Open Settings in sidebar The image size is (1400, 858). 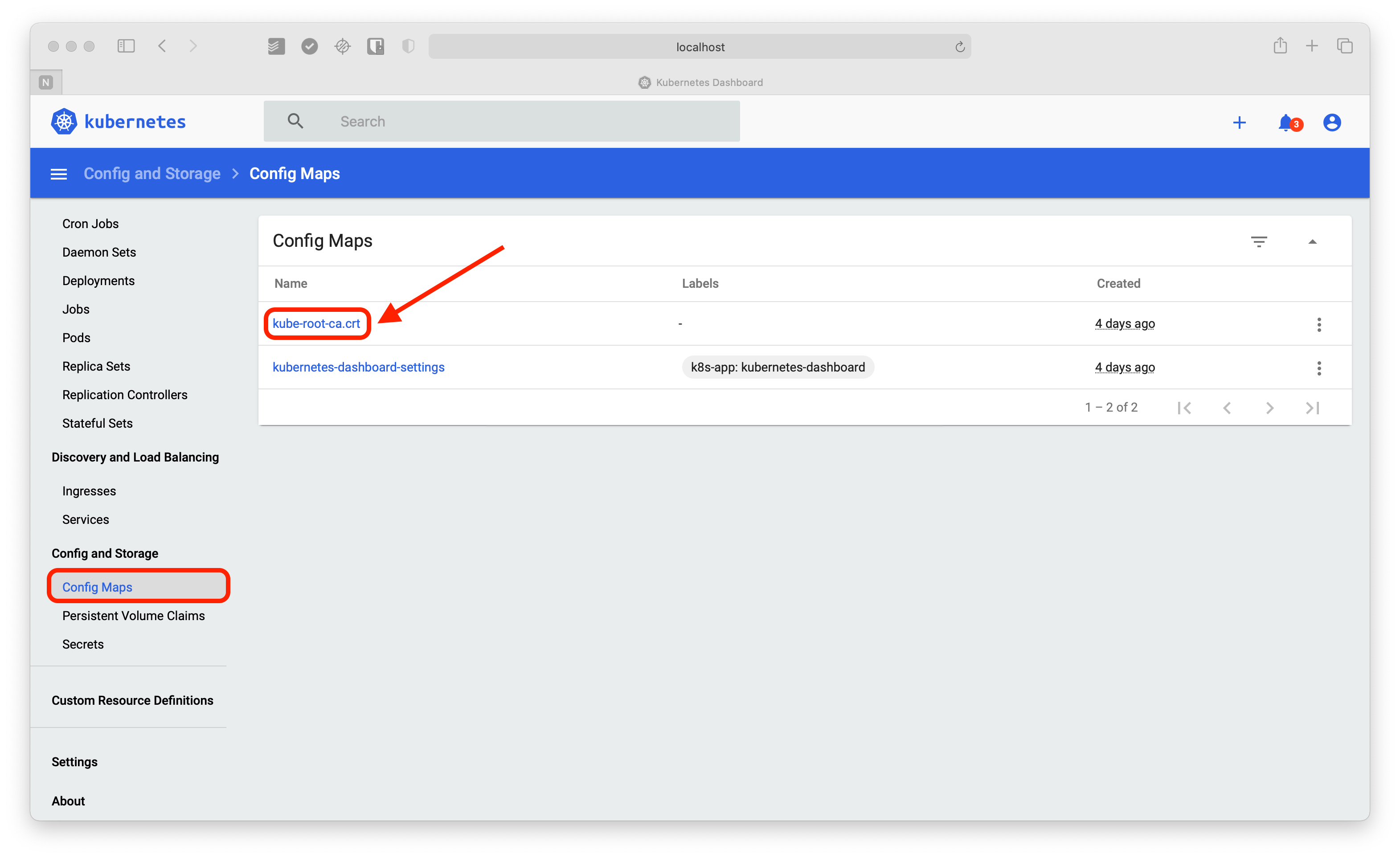(x=74, y=762)
